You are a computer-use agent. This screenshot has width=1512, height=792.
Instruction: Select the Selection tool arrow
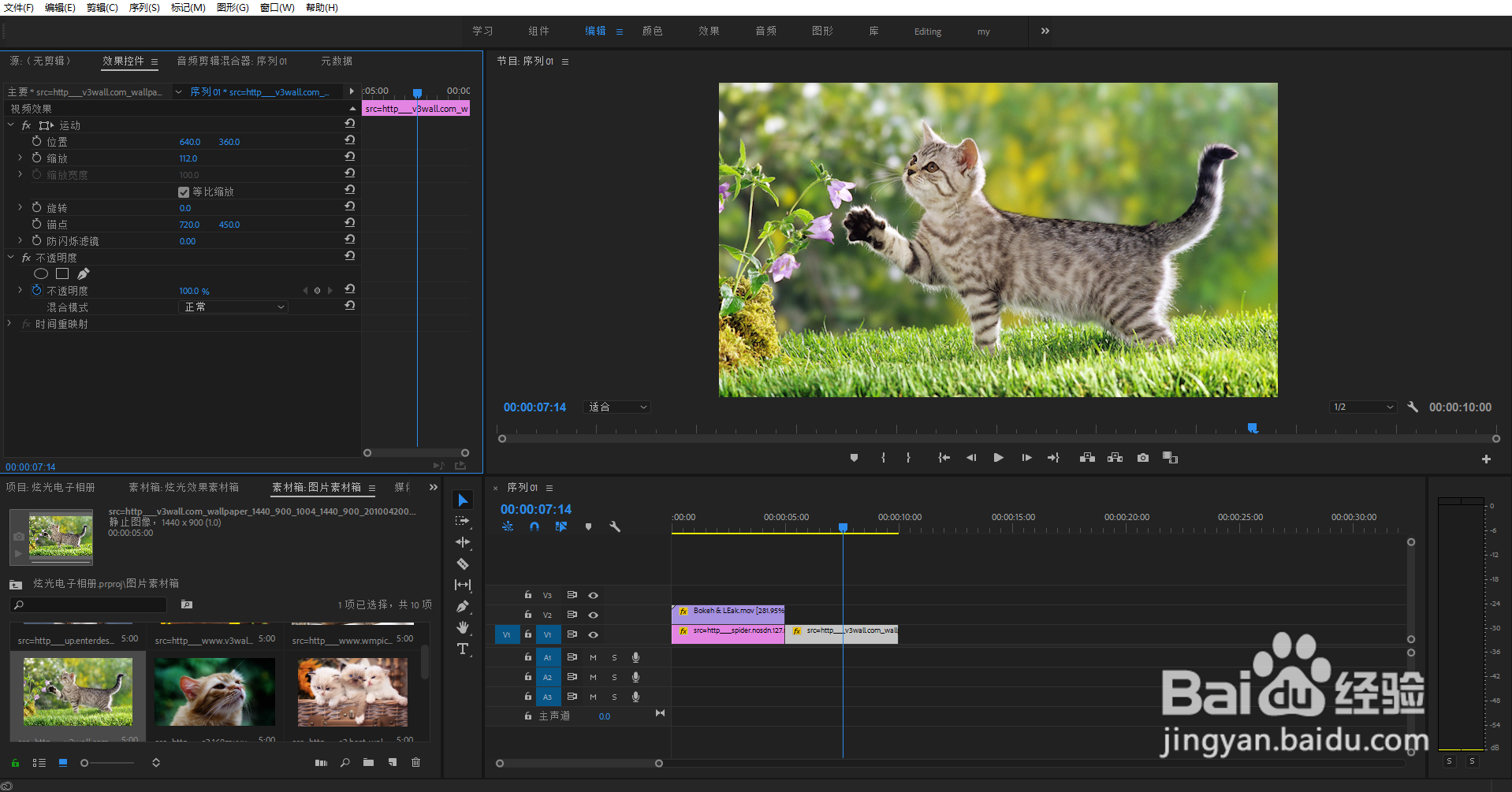tap(463, 500)
